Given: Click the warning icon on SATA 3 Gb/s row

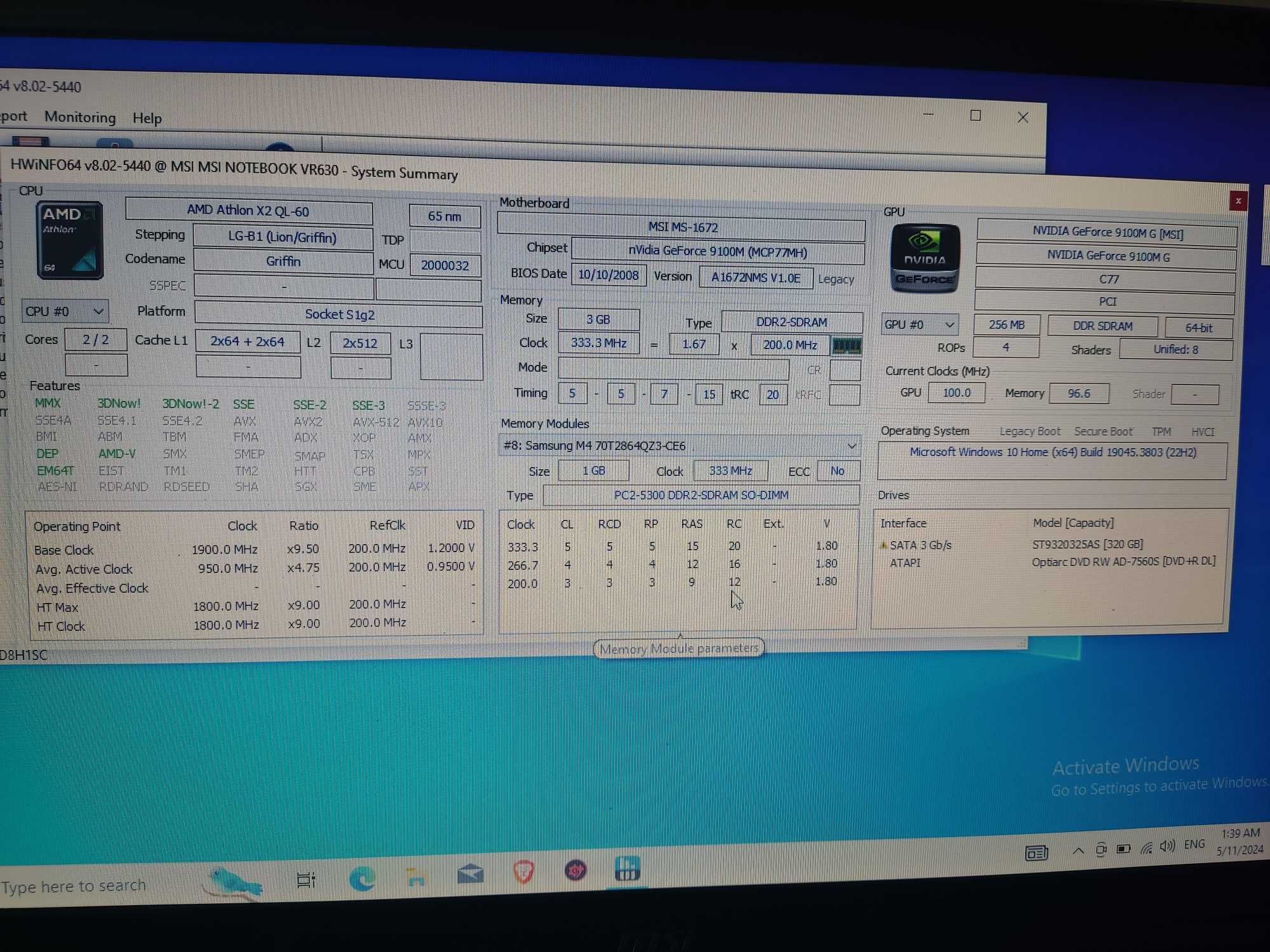Looking at the screenshot, I should click(x=883, y=545).
